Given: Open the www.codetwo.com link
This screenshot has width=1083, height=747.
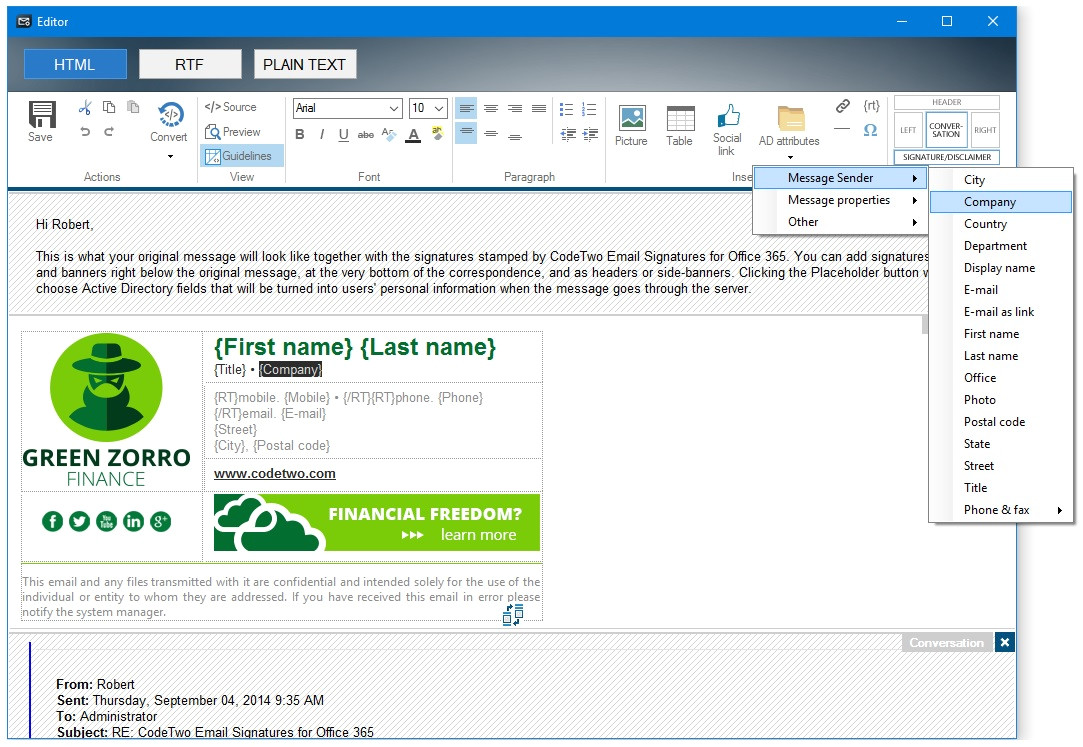Looking at the screenshot, I should click(274, 474).
